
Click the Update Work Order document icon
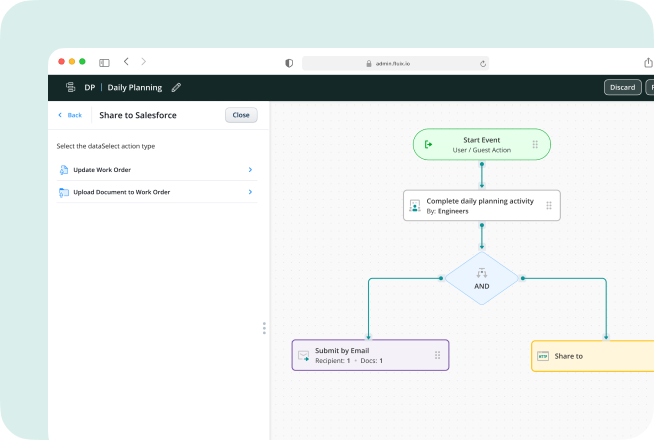(64, 170)
